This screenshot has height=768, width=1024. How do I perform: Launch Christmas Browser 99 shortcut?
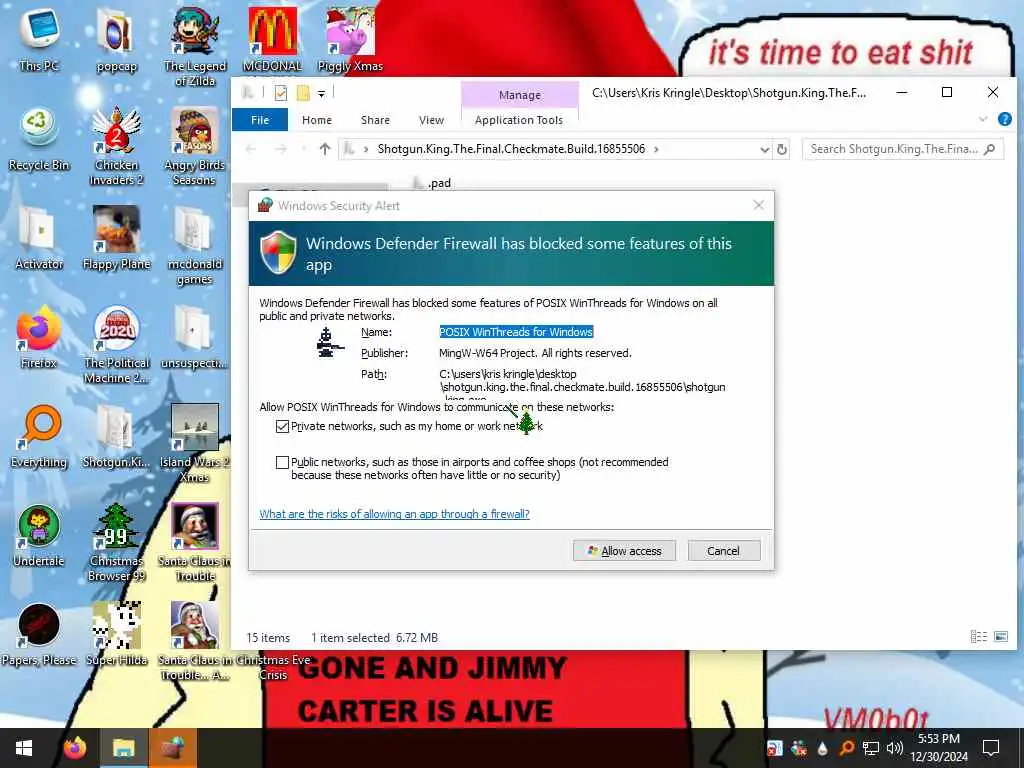coord(116,541)
